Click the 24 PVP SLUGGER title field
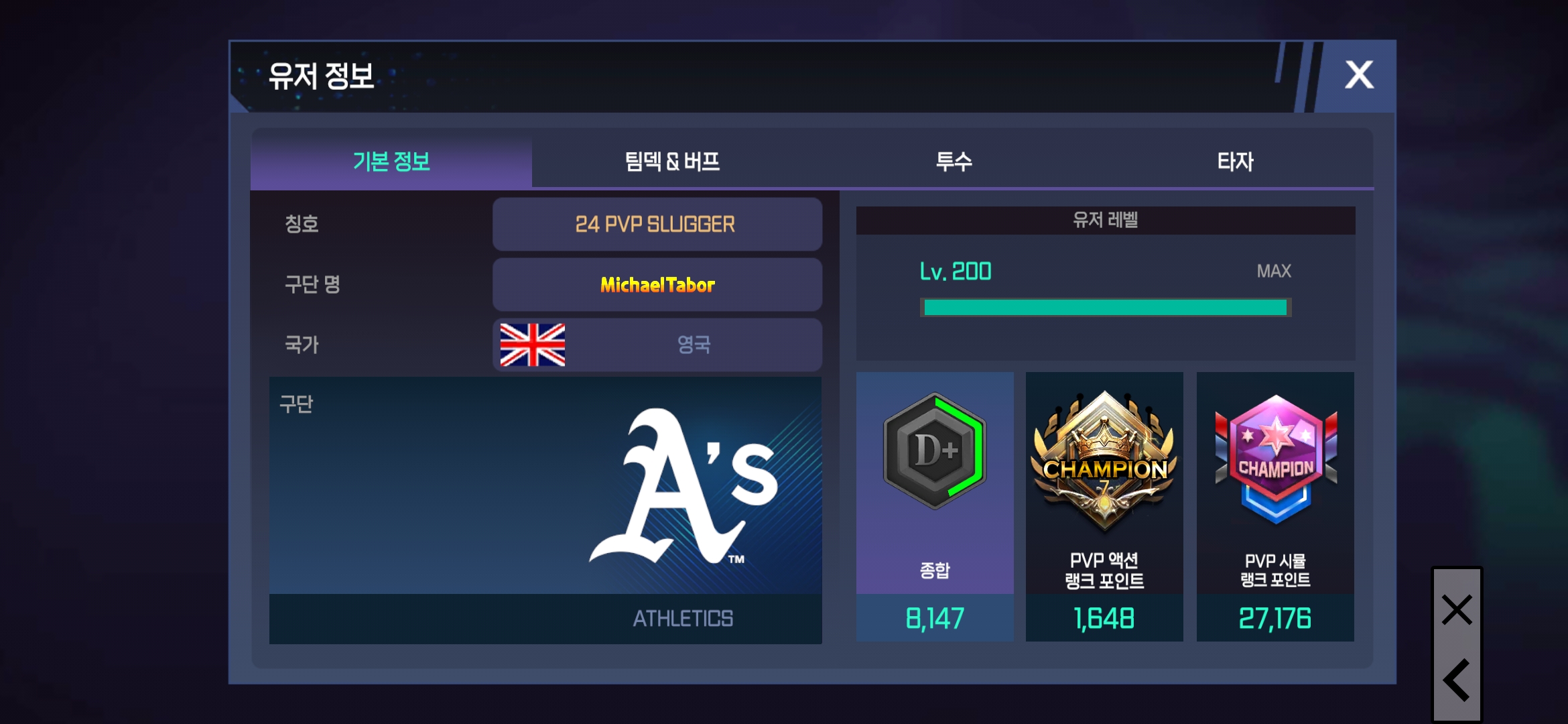The height and width of the screenshot is (724, 1568). (657, 224)
